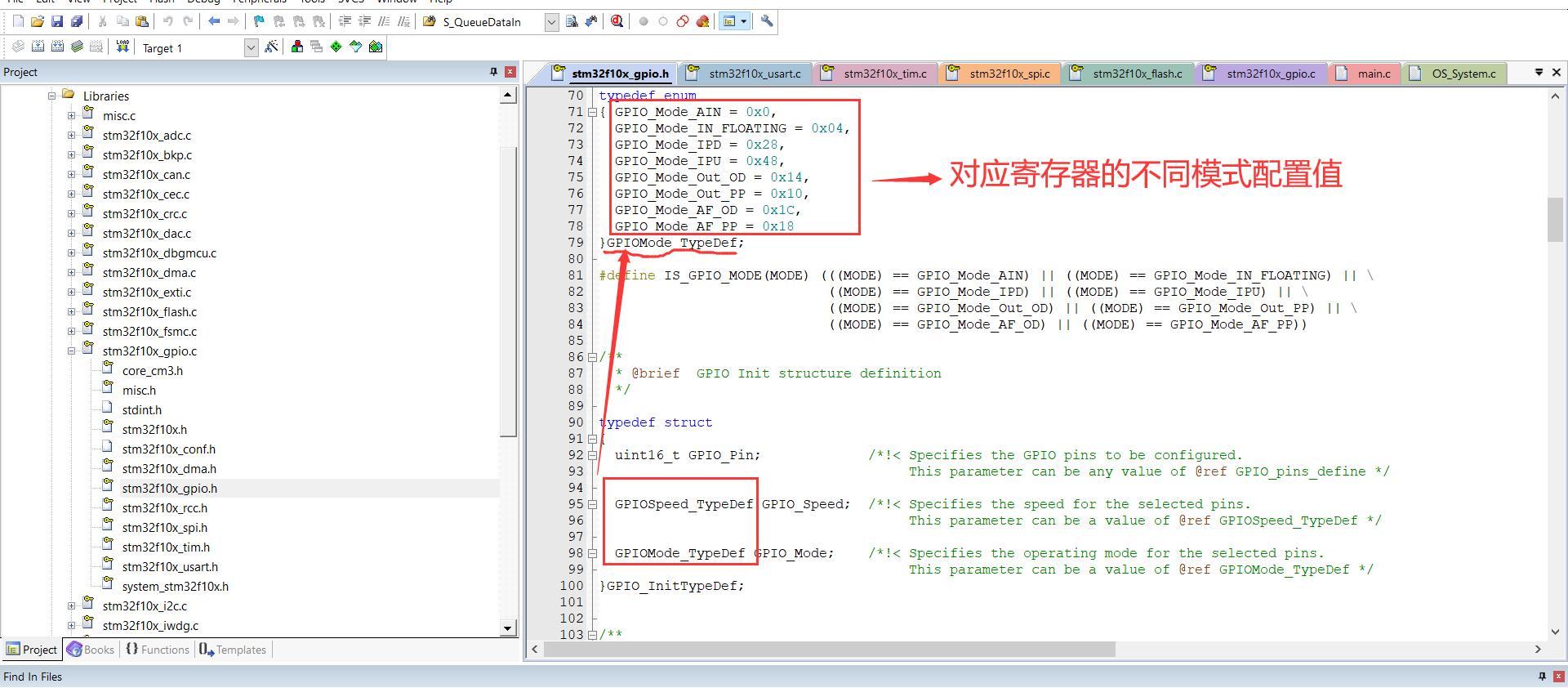Click the Insert/Remove Bookmark flag icon
The width and height of the screenshot is (1568, 688).
click(259, 22)
